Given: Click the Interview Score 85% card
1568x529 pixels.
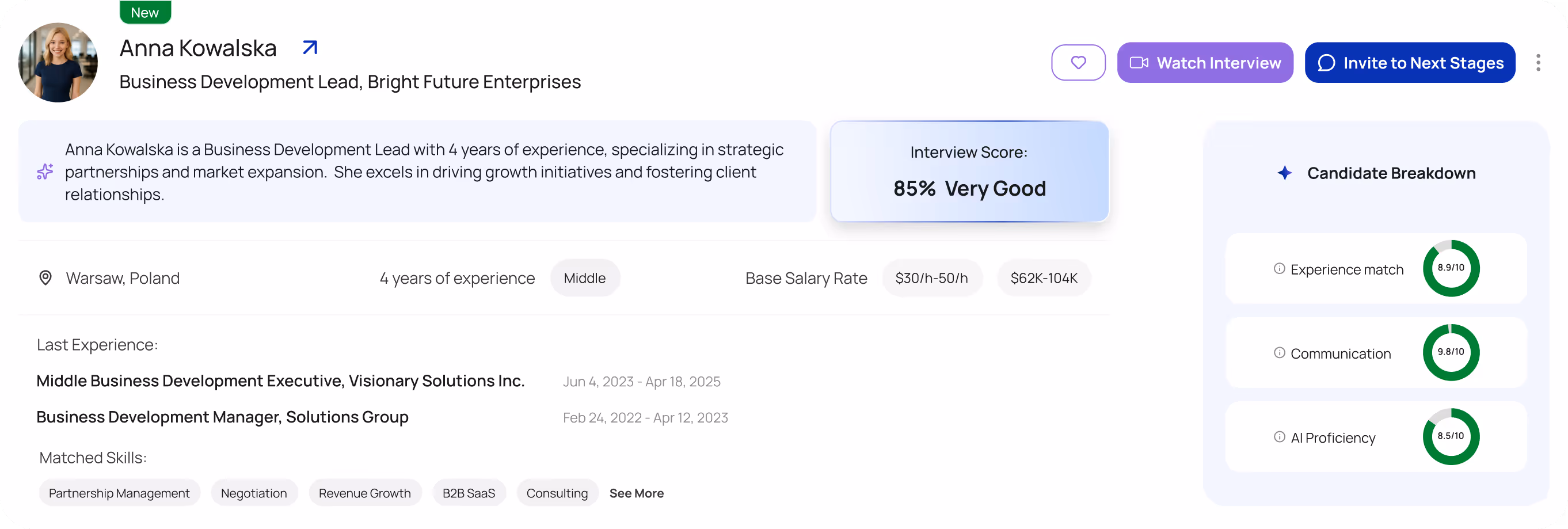Looking at the screenshot, I should click(x=969, y=172).
